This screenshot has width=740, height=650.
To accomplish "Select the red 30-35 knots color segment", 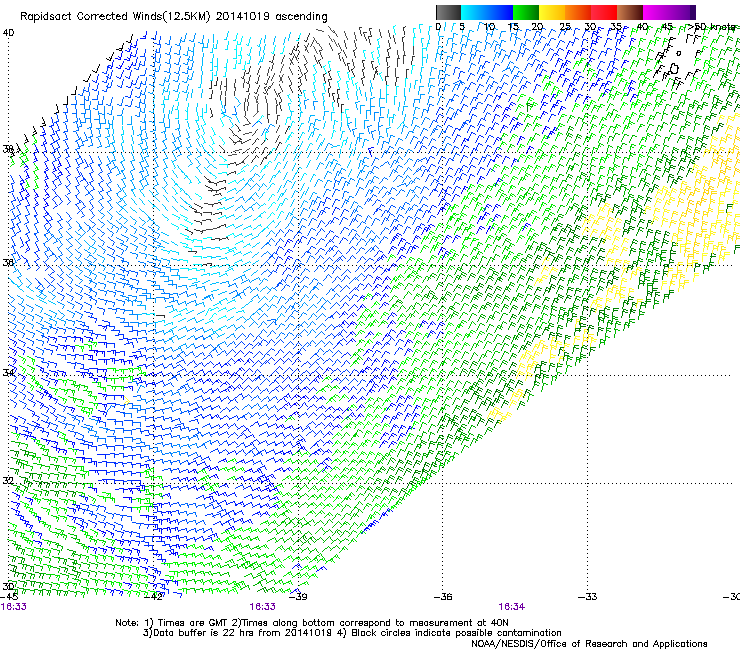I will point(604,12).
